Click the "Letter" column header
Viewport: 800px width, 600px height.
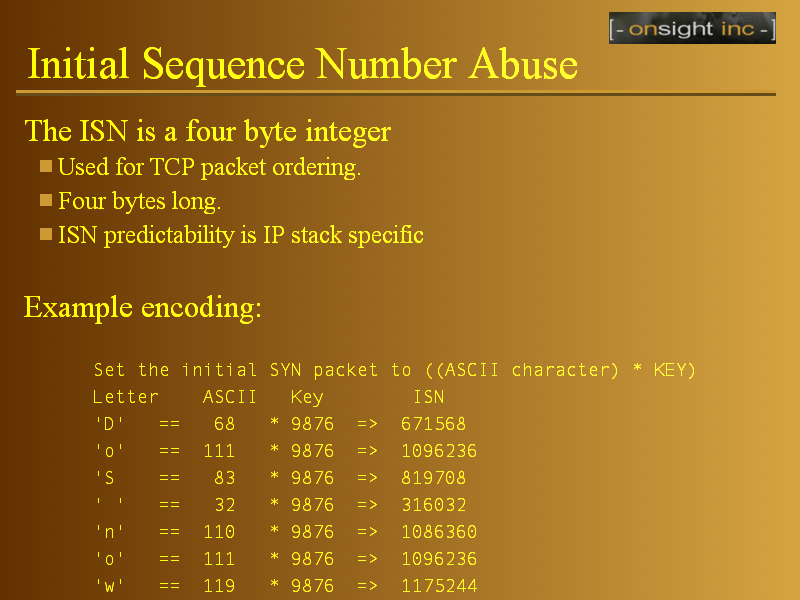point(126,397)
